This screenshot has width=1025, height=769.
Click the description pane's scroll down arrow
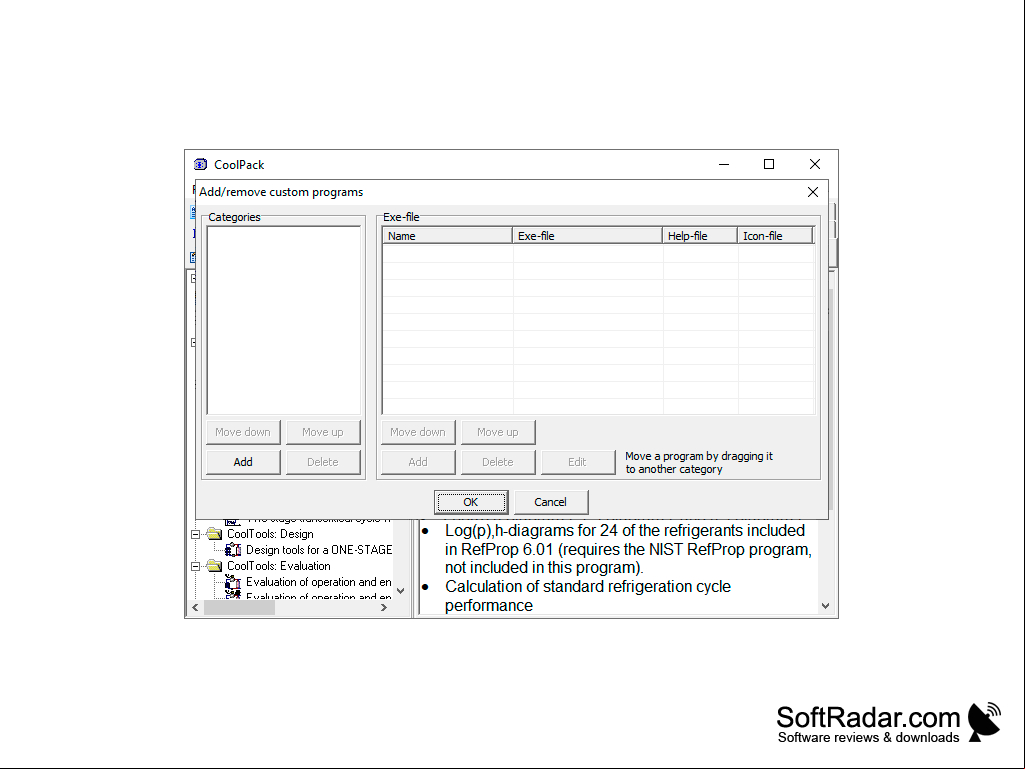825,606
